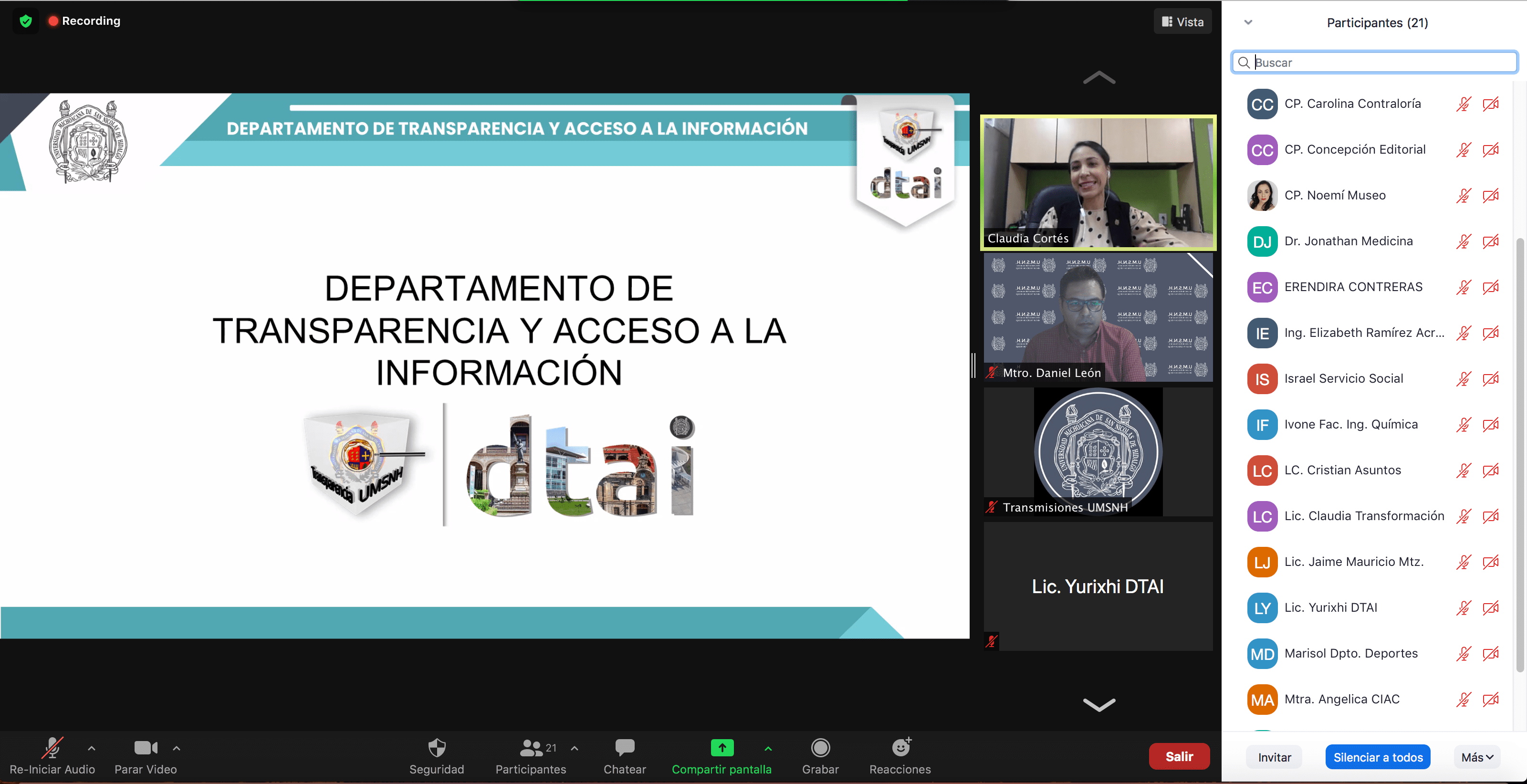Click the Invitar button
Image resolution: width=1527 pixels, height=784 pixels.
pyautogui.click(x=1275, y=757)
